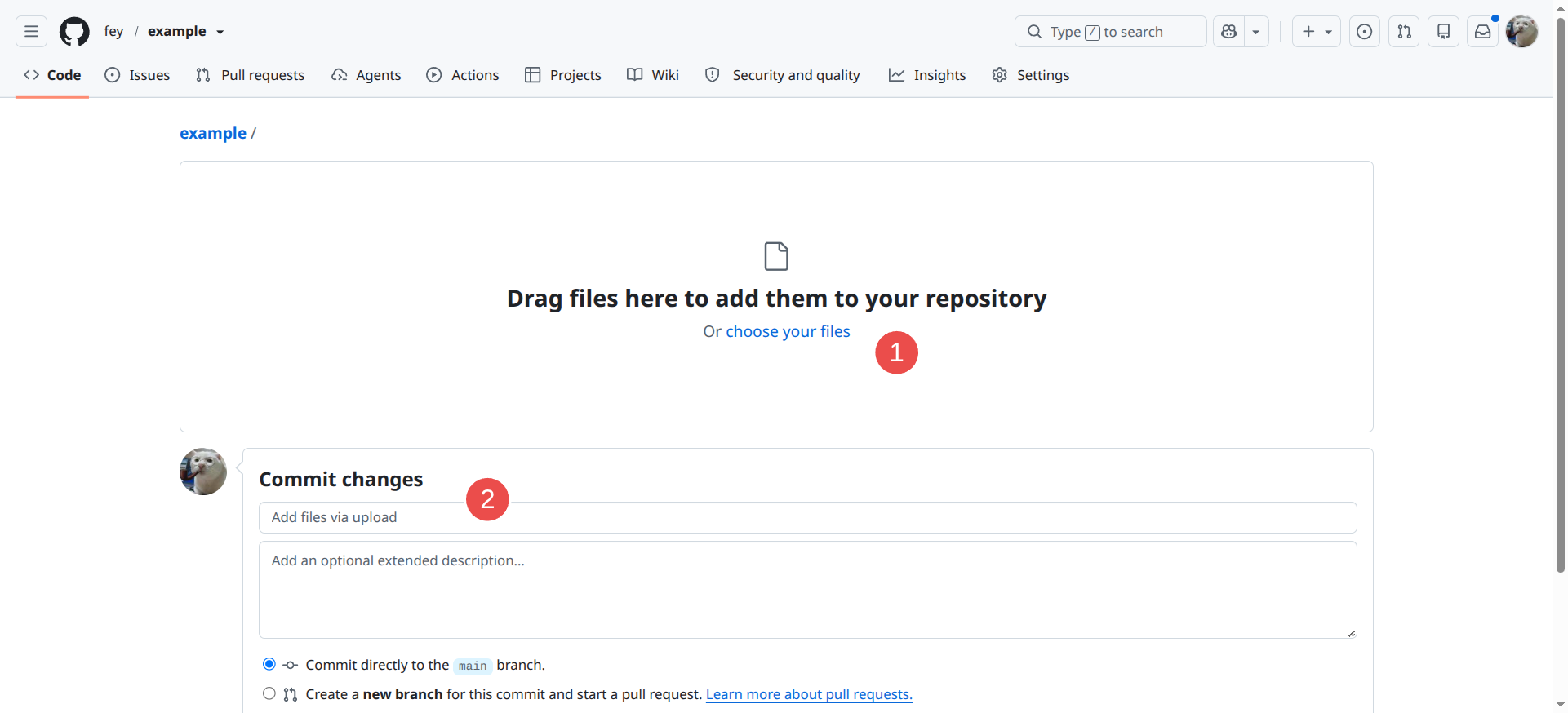Open the Actions tab
1568x713 pixels.
(x=462, y=75)
